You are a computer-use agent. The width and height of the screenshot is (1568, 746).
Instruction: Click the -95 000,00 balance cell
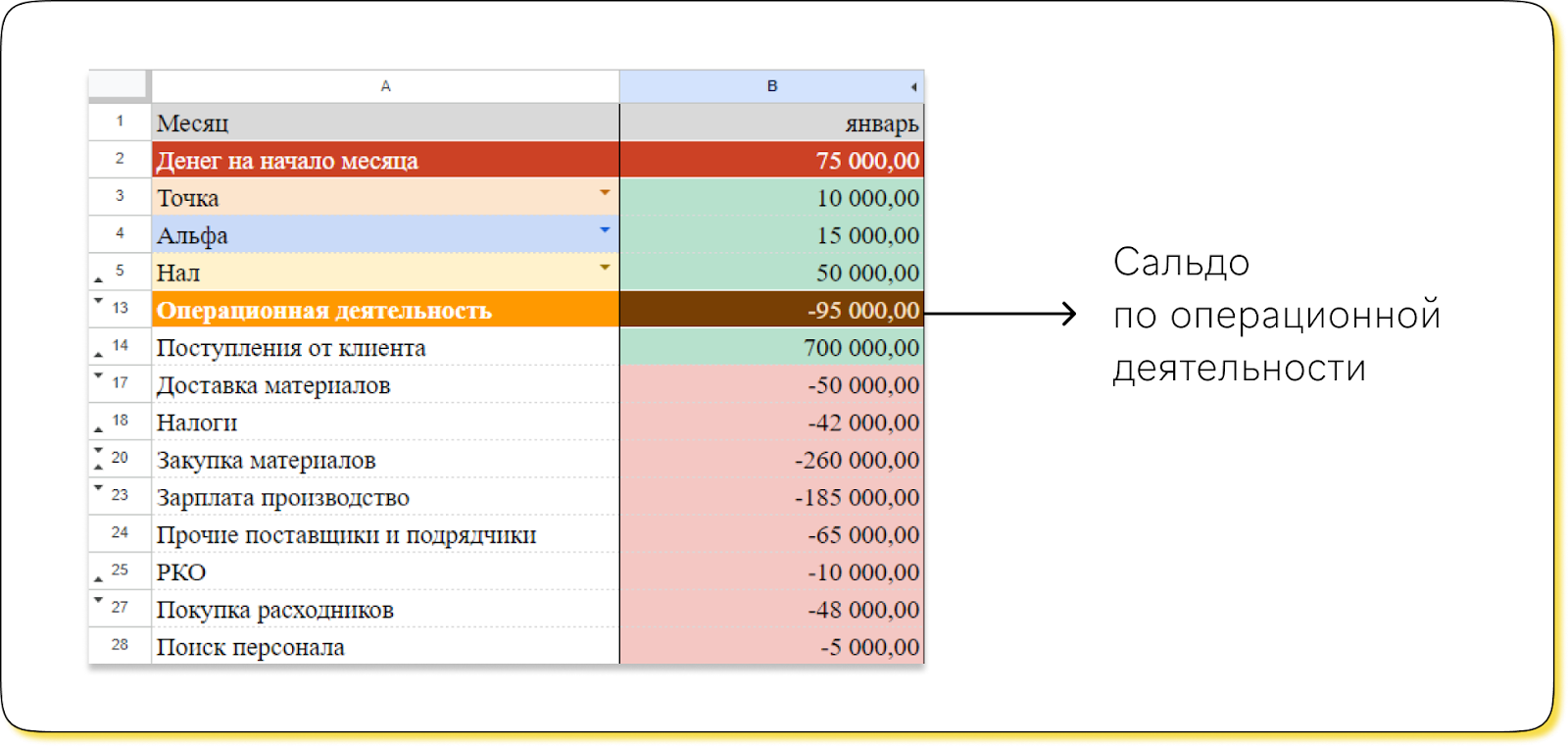click(x=771, y=310)
